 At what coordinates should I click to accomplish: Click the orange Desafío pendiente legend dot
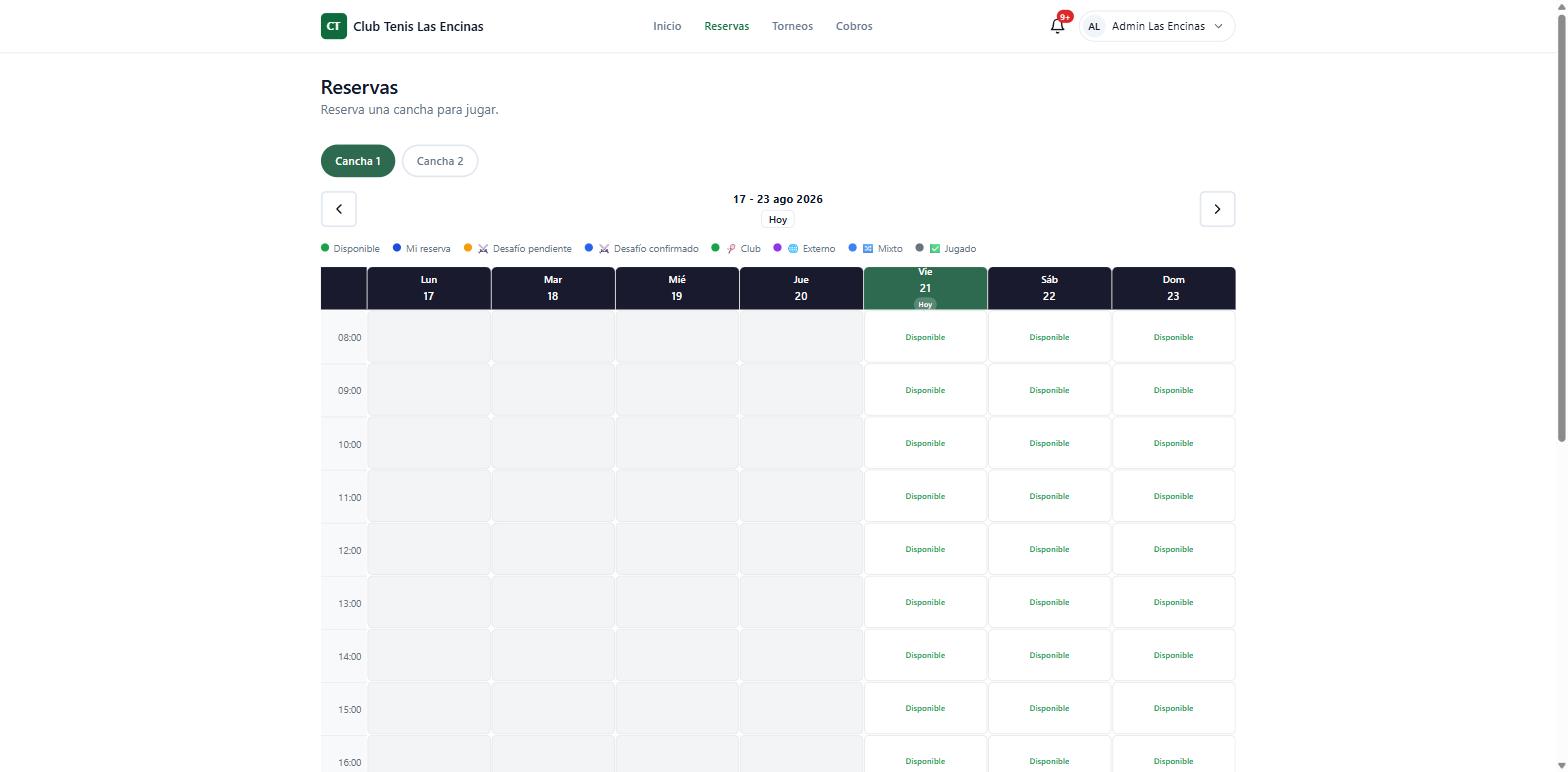pos(468,248)
